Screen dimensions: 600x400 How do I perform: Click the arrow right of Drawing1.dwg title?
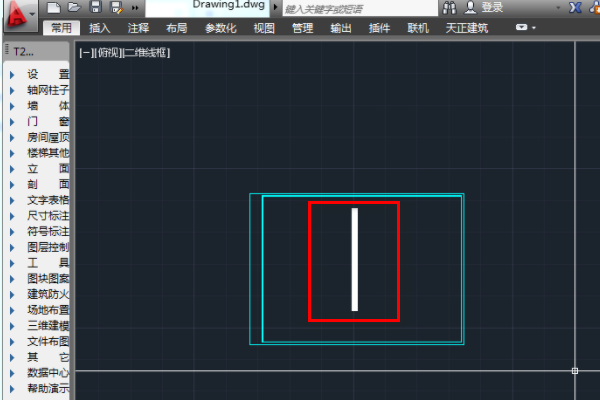pos(275,7)
